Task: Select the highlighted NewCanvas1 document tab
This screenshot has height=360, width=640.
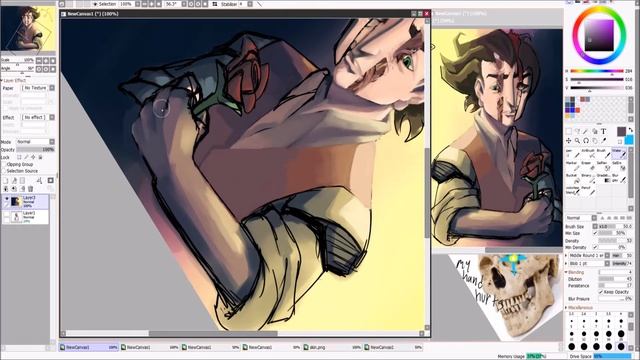Action: pos(89,347)
